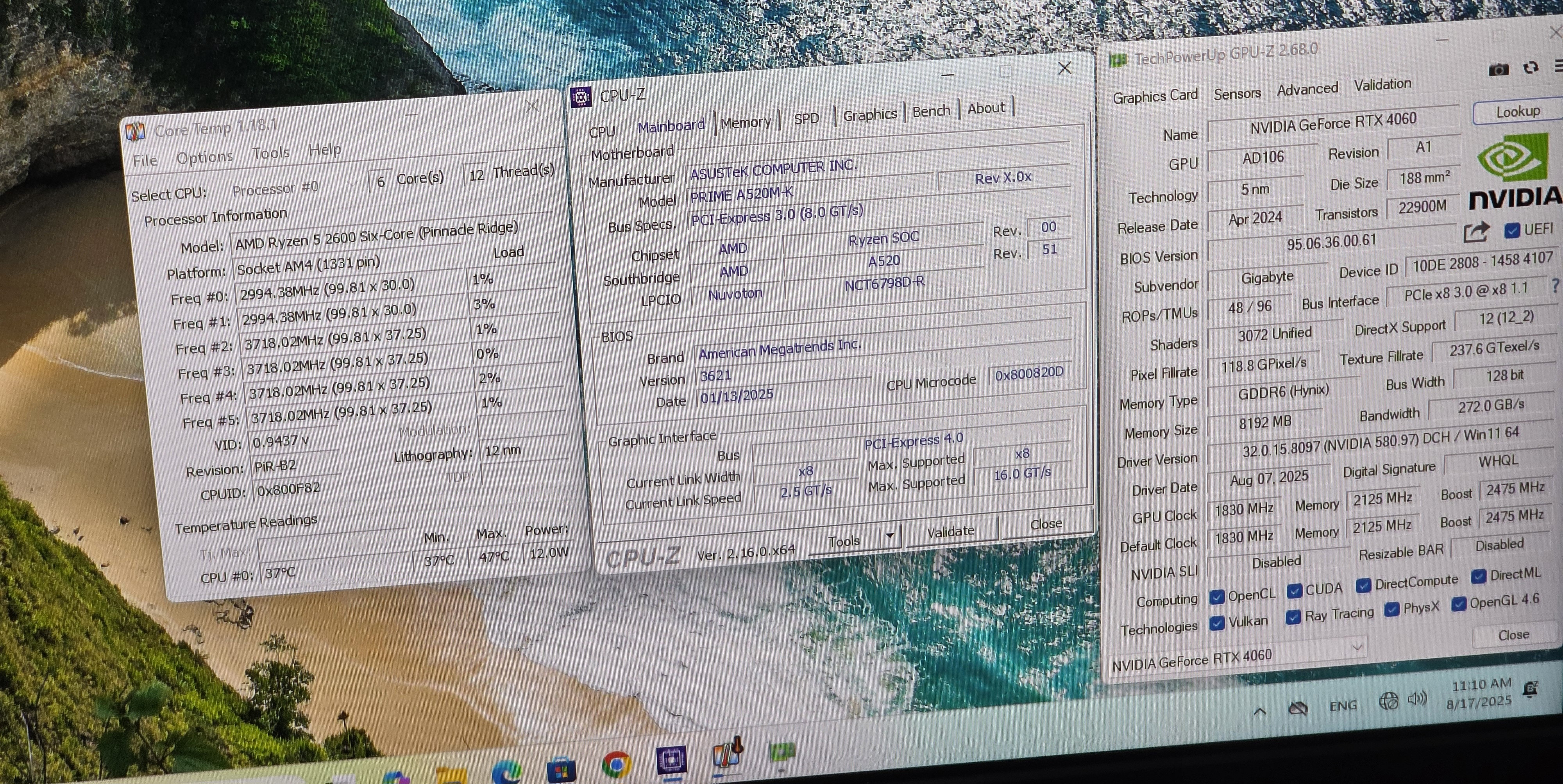Toggle the OpenGL 4.6 checkbox
The image size is (1563, 784).
pos(1459,604)
